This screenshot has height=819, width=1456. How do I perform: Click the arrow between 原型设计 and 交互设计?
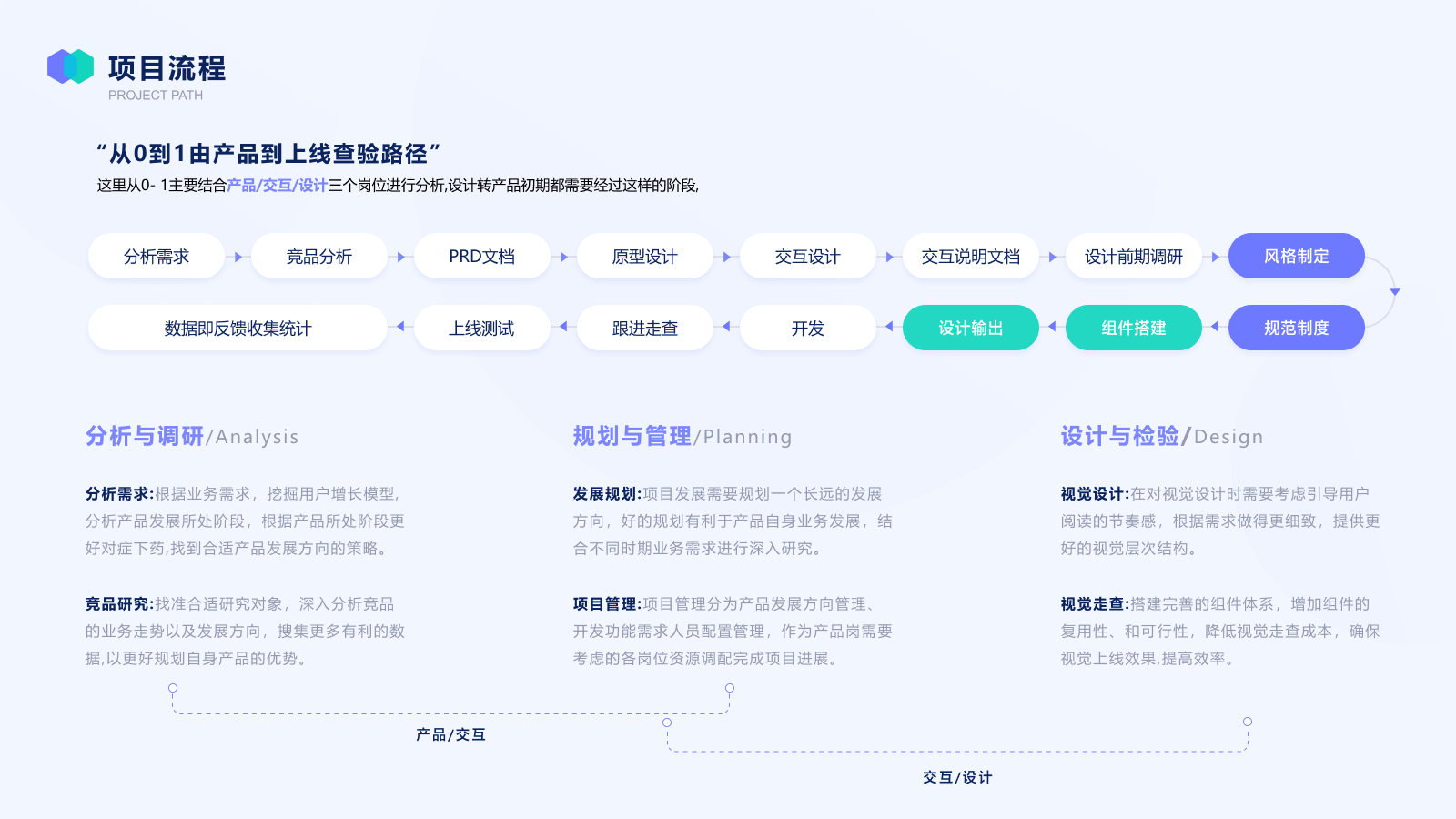tap(727, 257)
